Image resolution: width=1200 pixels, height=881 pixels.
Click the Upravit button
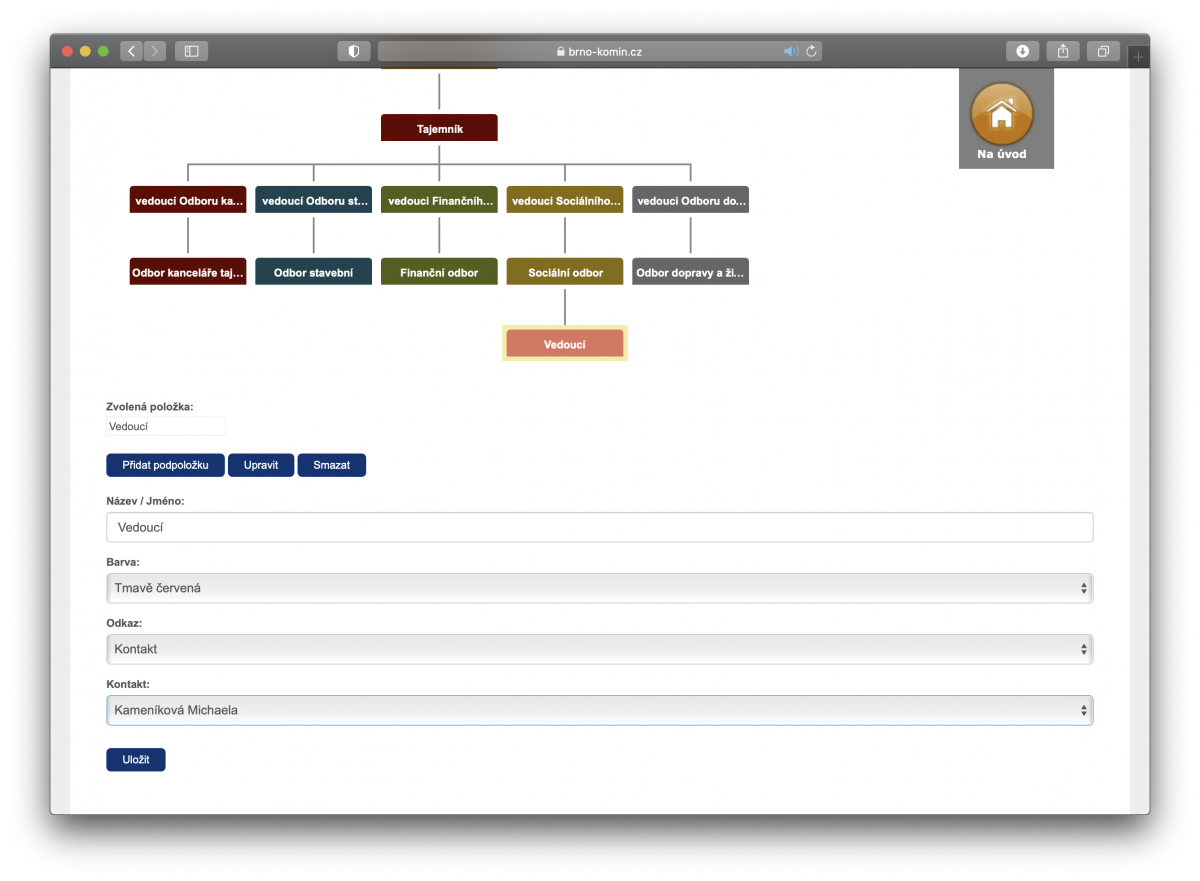[261, 465]
